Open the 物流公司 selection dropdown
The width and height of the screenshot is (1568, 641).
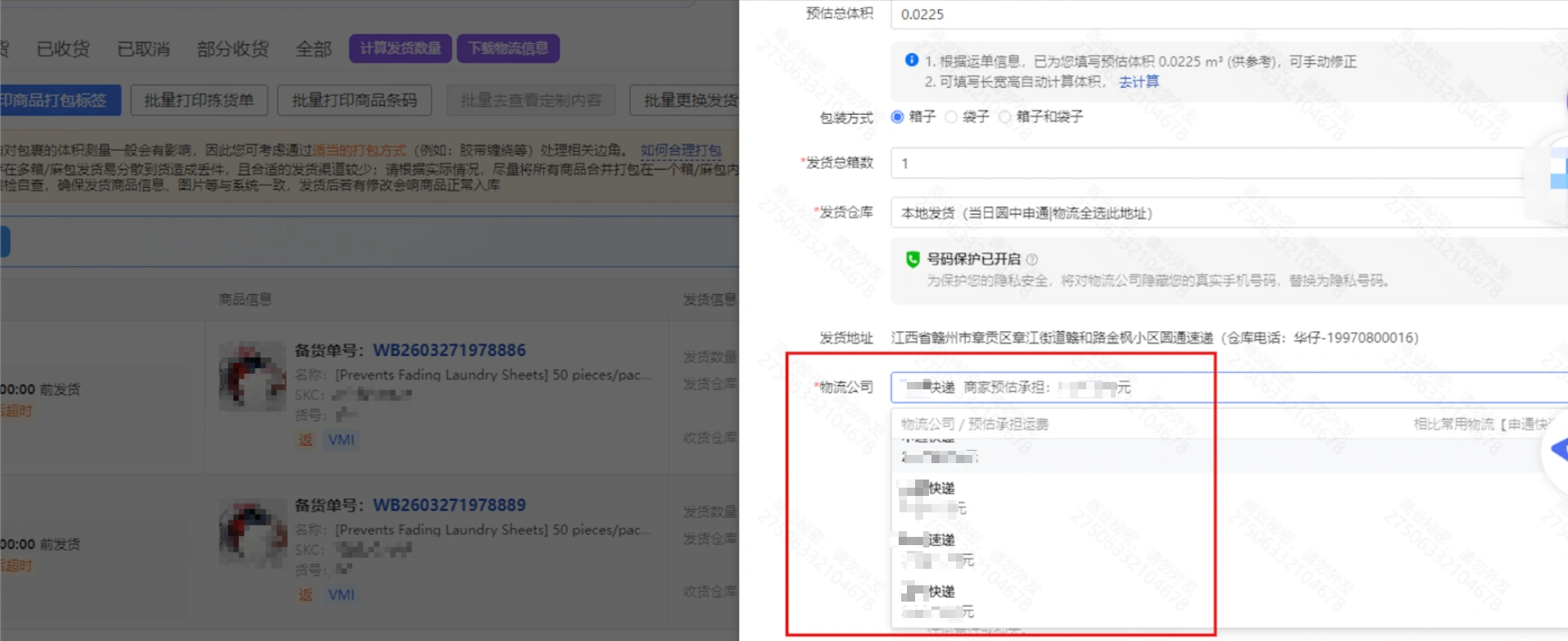click(x=1229, y=387)
